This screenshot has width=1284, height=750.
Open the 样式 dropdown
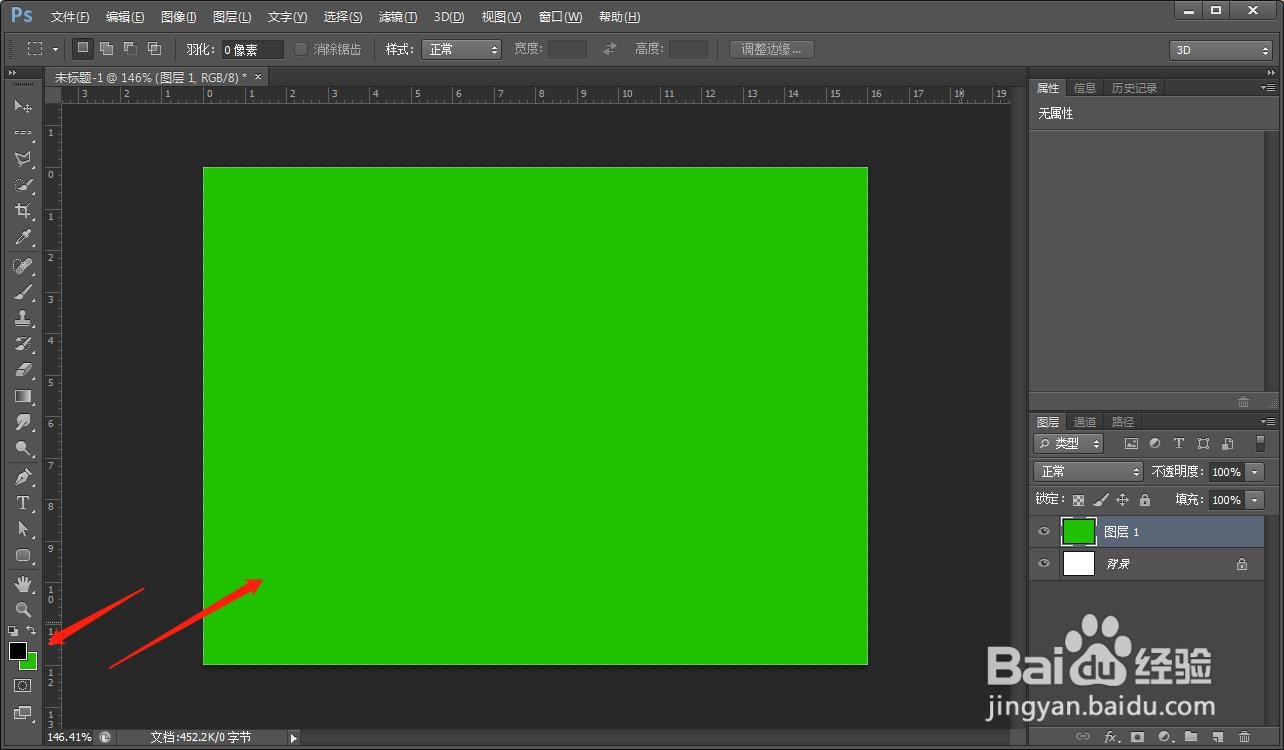point(461,49)
